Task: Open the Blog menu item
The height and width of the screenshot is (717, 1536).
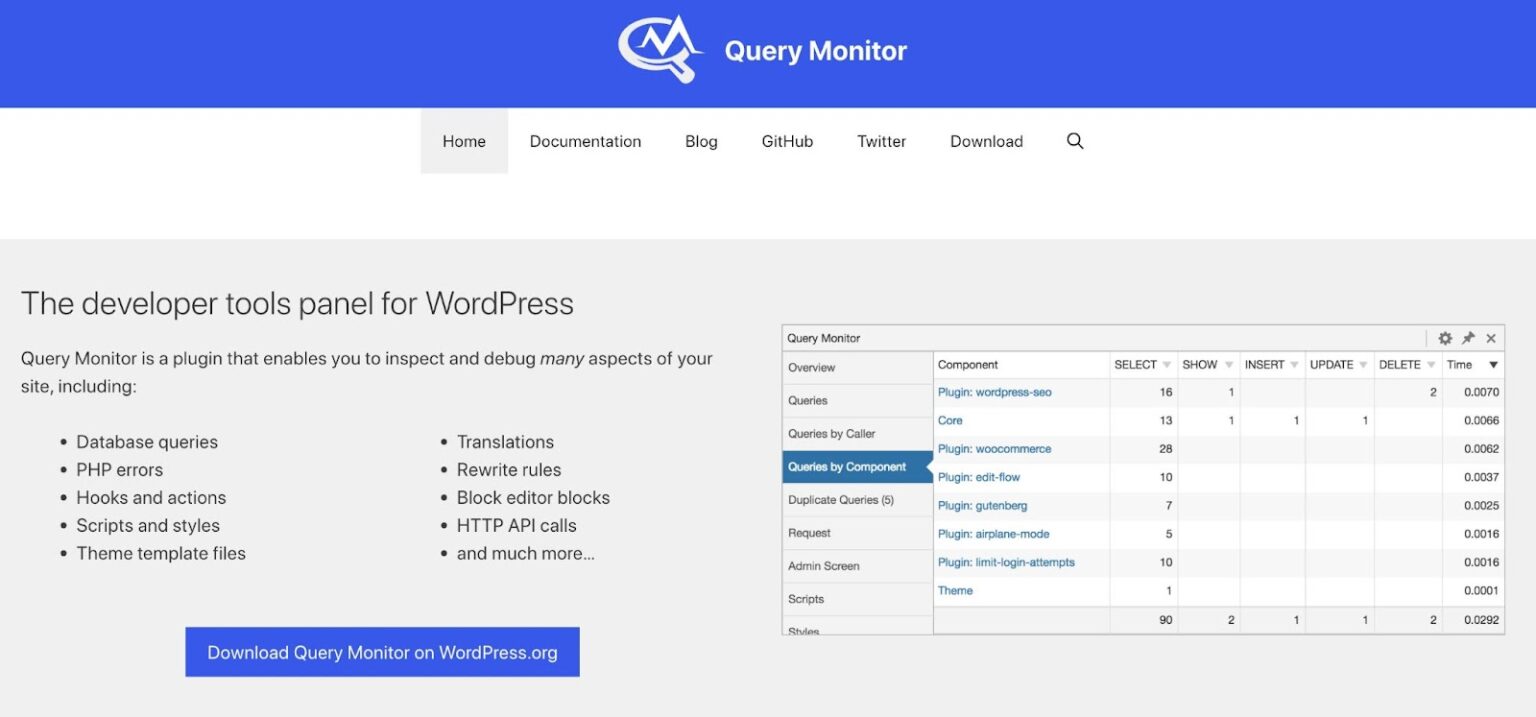Action: click(x=700, y=141)
